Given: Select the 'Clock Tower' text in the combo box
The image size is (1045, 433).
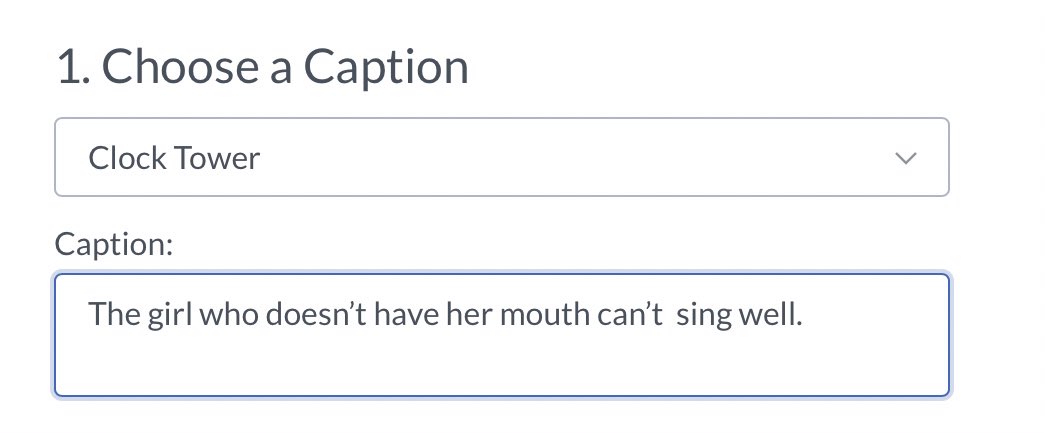Looking at the screenshot, I should point(174,158).
